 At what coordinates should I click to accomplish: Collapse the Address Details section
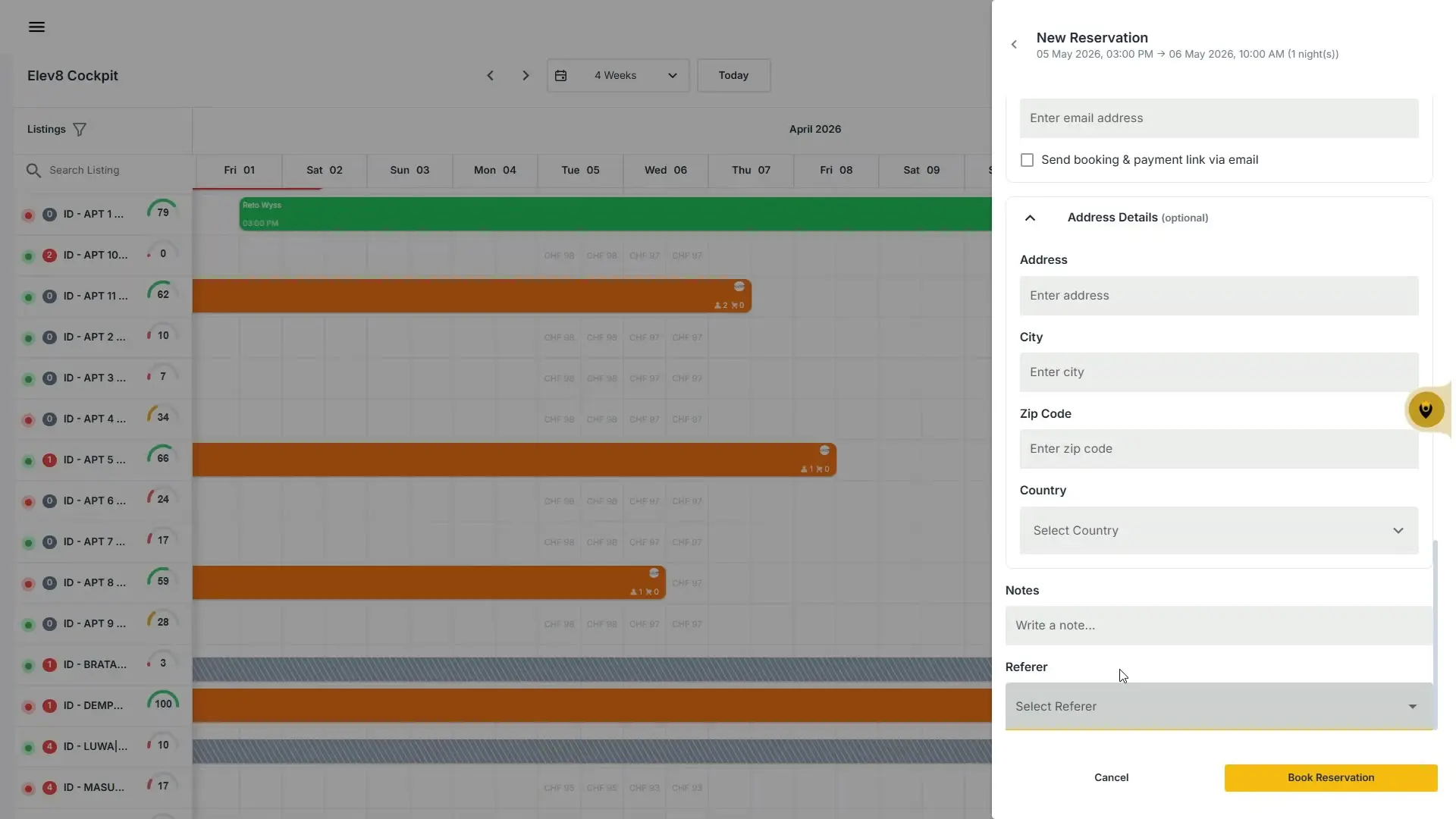click(x=1030, y=218)
